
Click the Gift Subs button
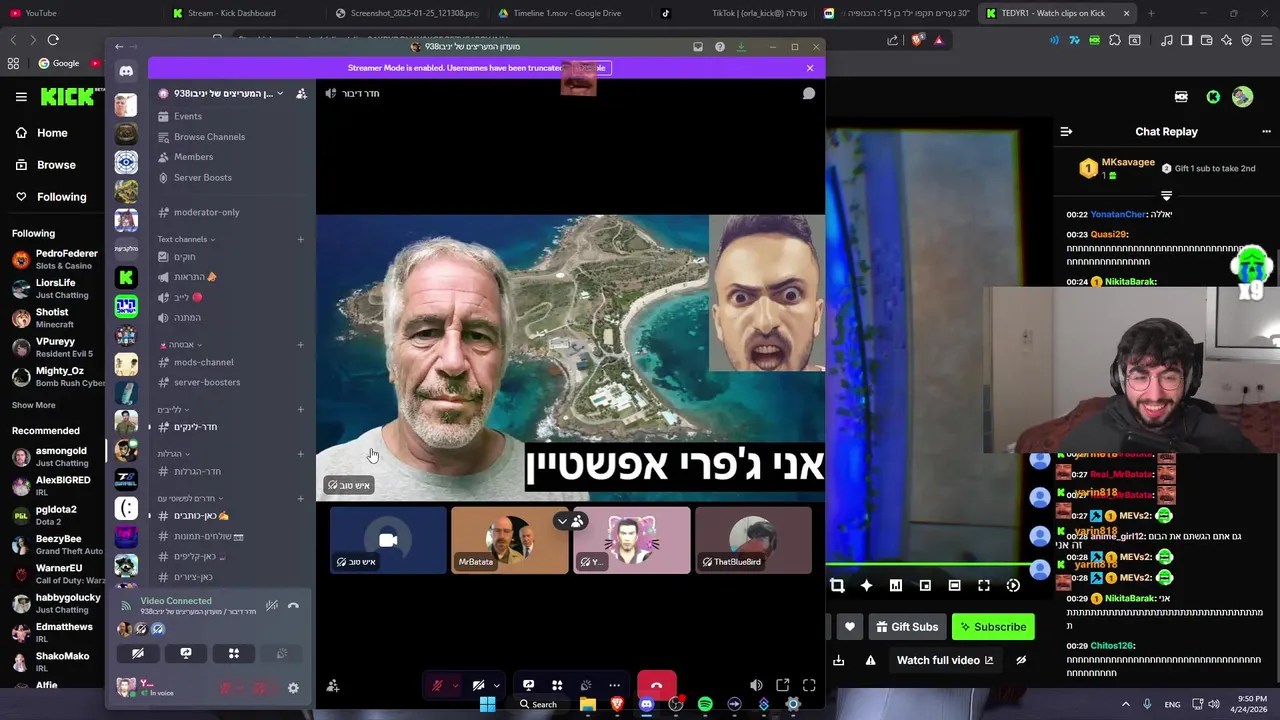[906, 627]
